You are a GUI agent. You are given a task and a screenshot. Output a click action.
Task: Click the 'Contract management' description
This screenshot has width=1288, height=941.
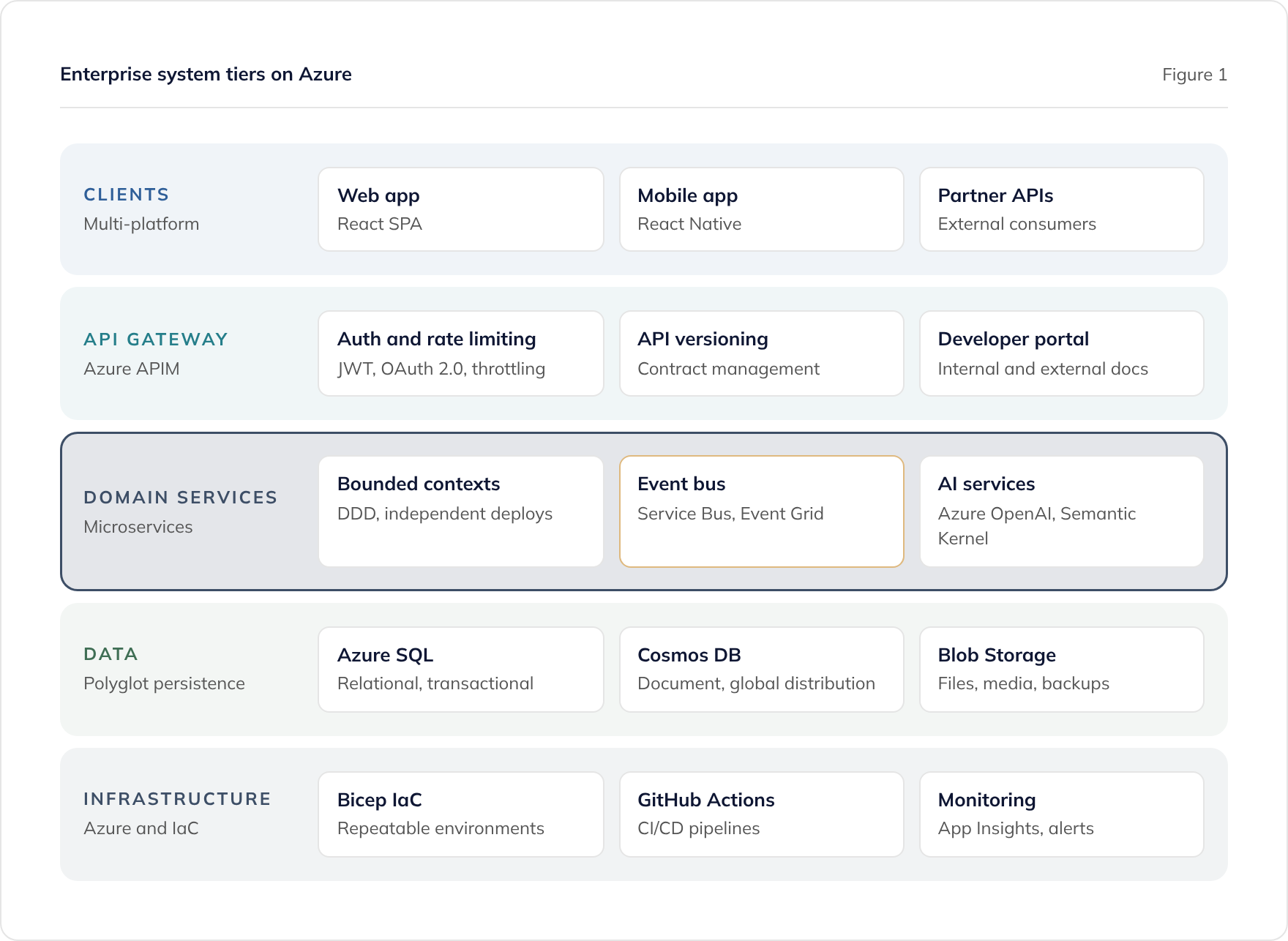[x=728, y=369]
